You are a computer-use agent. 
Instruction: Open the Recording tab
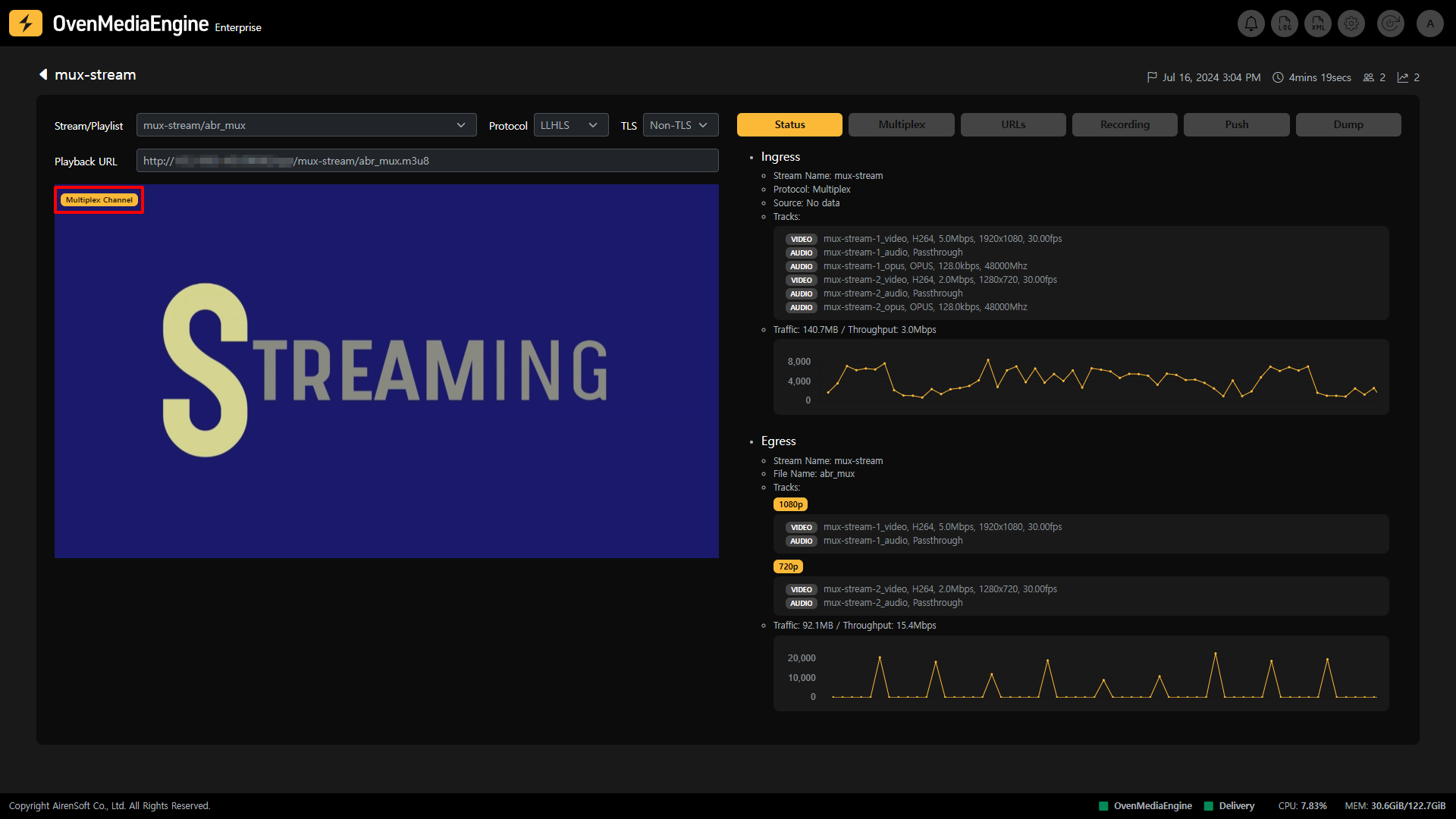click(1124, 124)
